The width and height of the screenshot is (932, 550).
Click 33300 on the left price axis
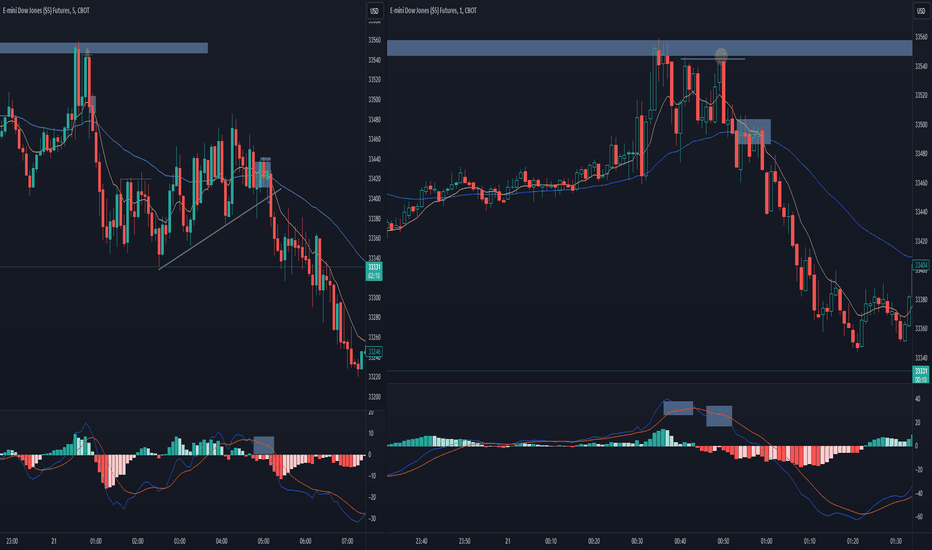point(374,298)
